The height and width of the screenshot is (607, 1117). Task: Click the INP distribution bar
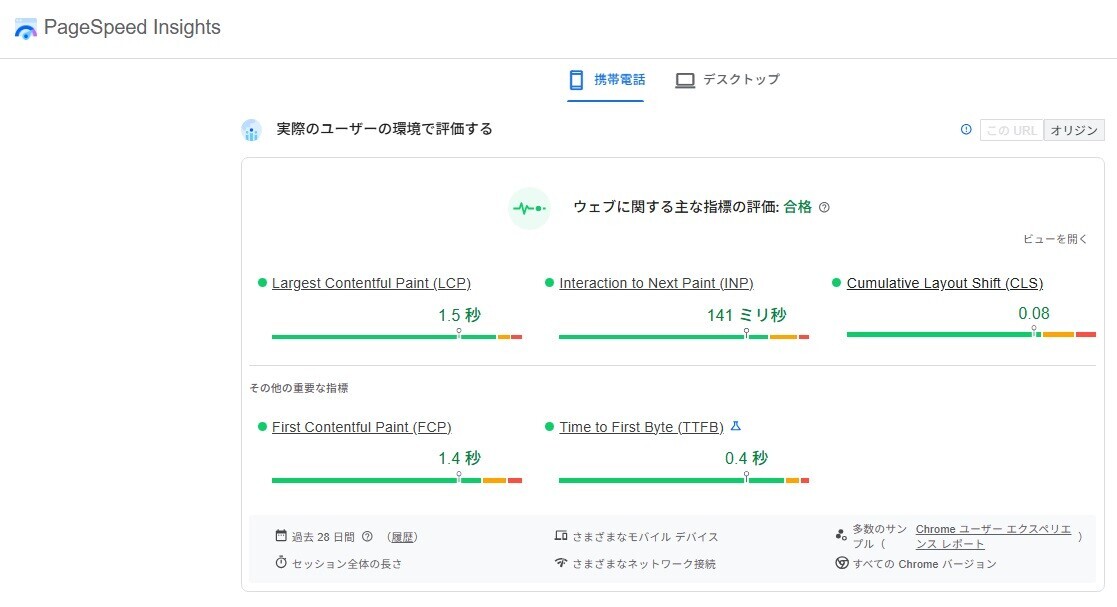point(684,337)
